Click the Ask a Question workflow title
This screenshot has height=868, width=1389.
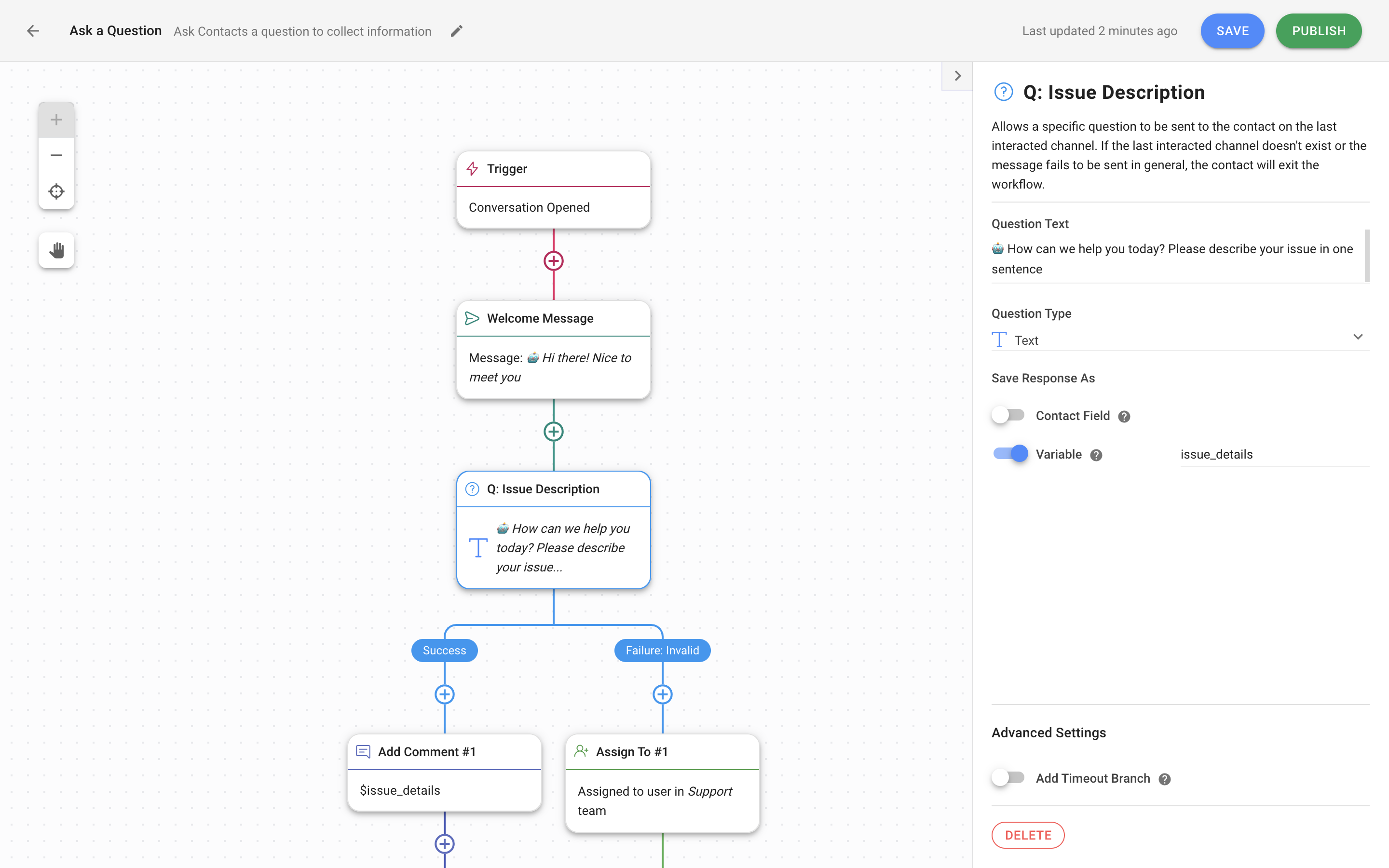point(115,31)
